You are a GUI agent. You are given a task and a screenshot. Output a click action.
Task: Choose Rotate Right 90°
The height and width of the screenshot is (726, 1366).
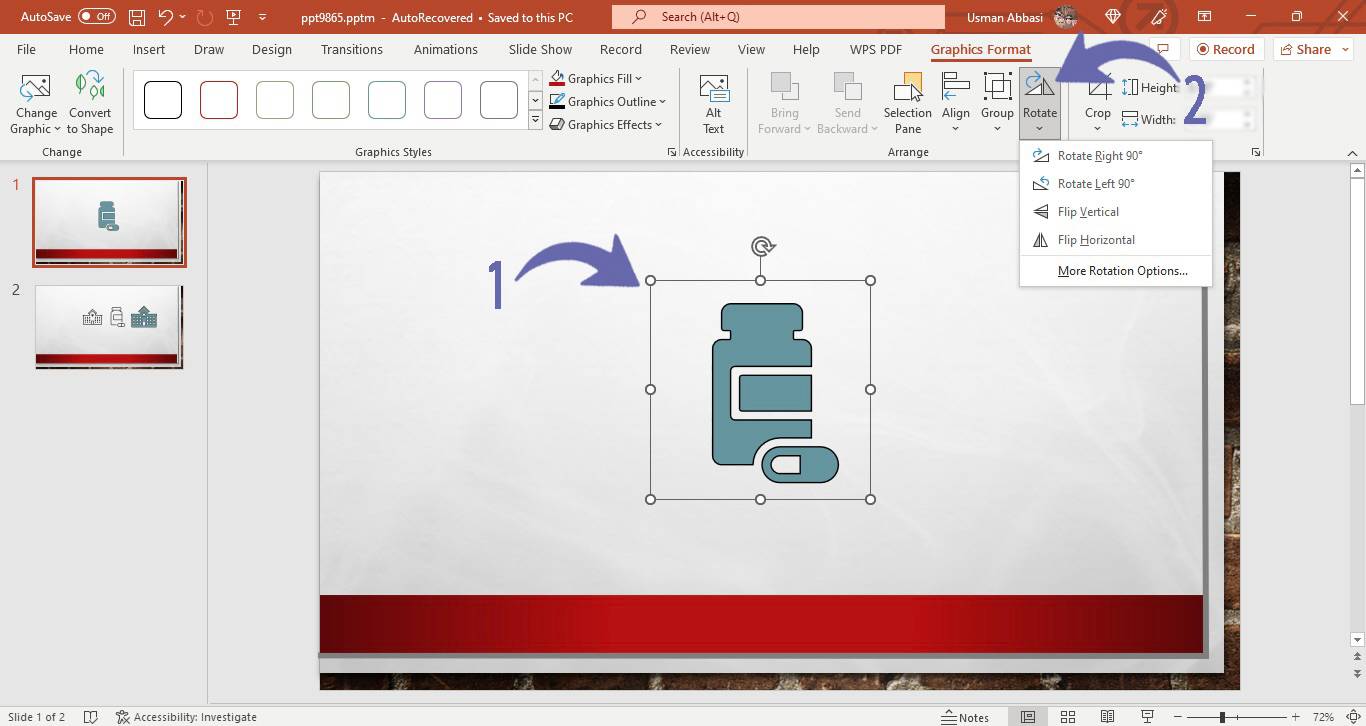point(1115,156)
